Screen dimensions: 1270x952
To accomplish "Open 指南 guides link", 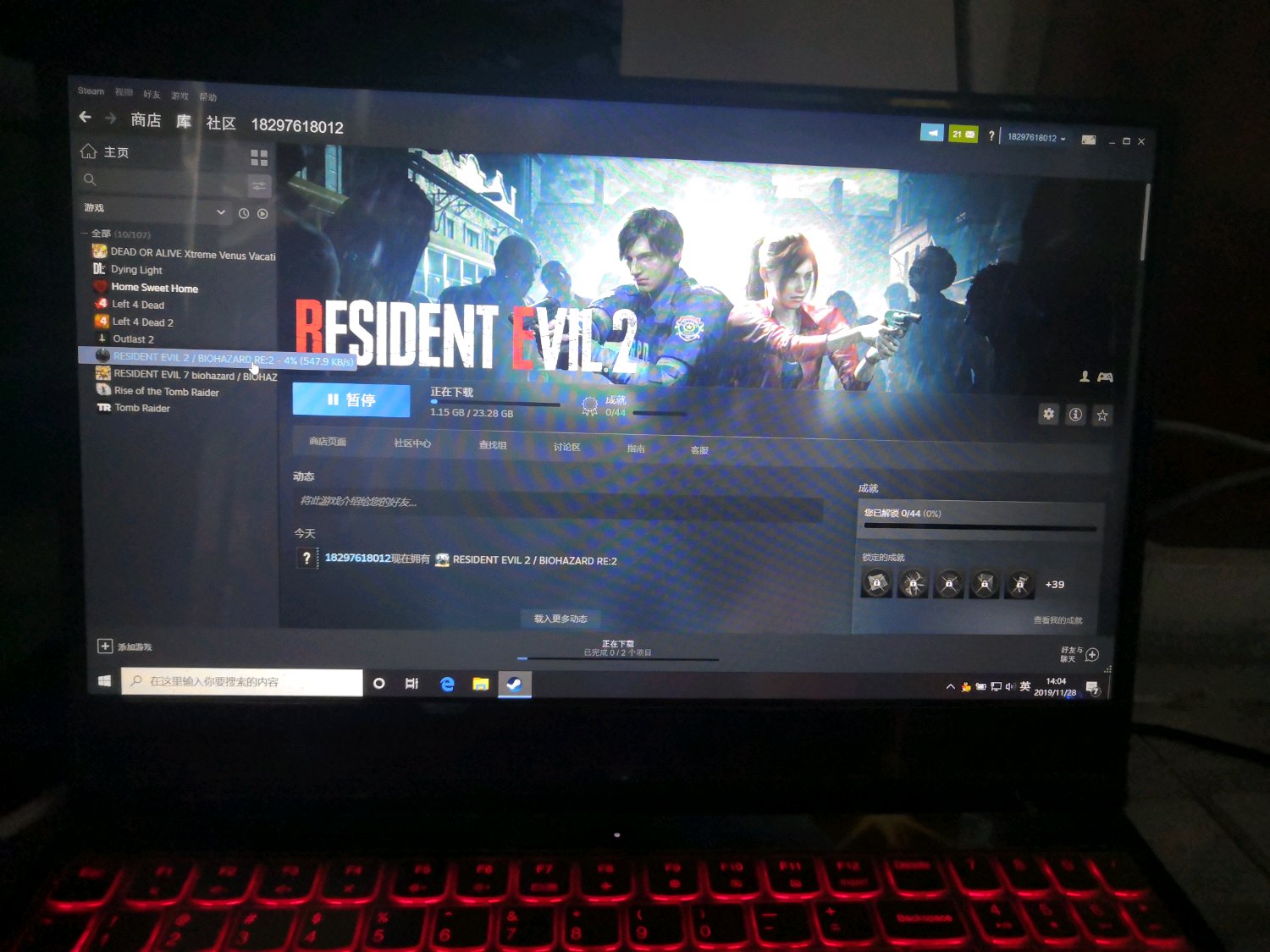I will (x=636, y=448).
